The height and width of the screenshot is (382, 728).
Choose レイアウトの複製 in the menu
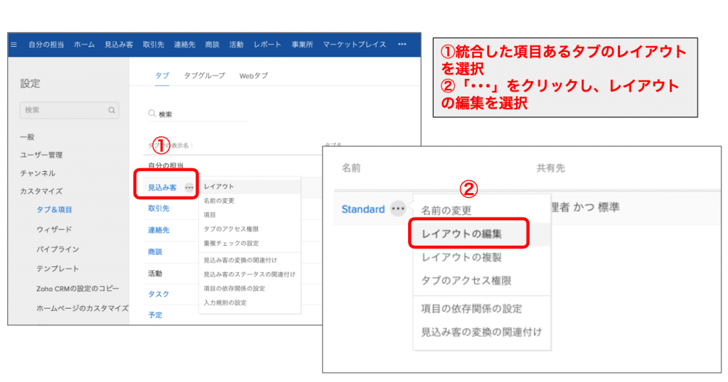(x=462, y=257)
